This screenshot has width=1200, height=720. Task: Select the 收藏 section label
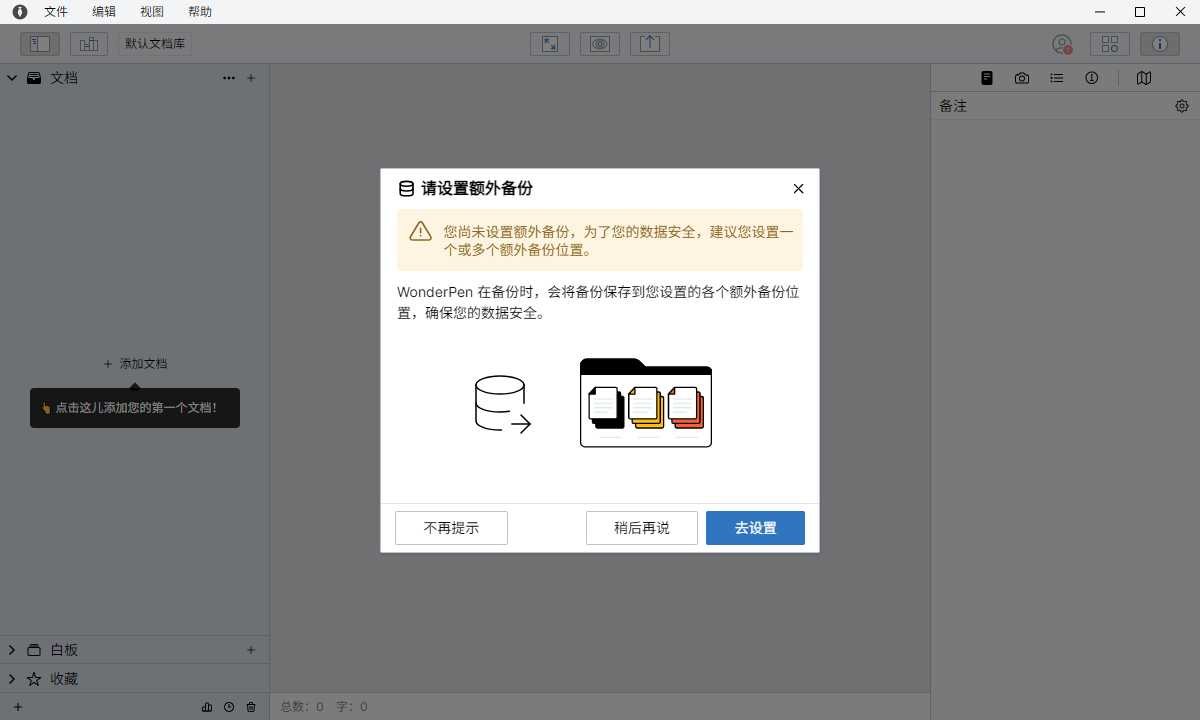tap(64, 678)
